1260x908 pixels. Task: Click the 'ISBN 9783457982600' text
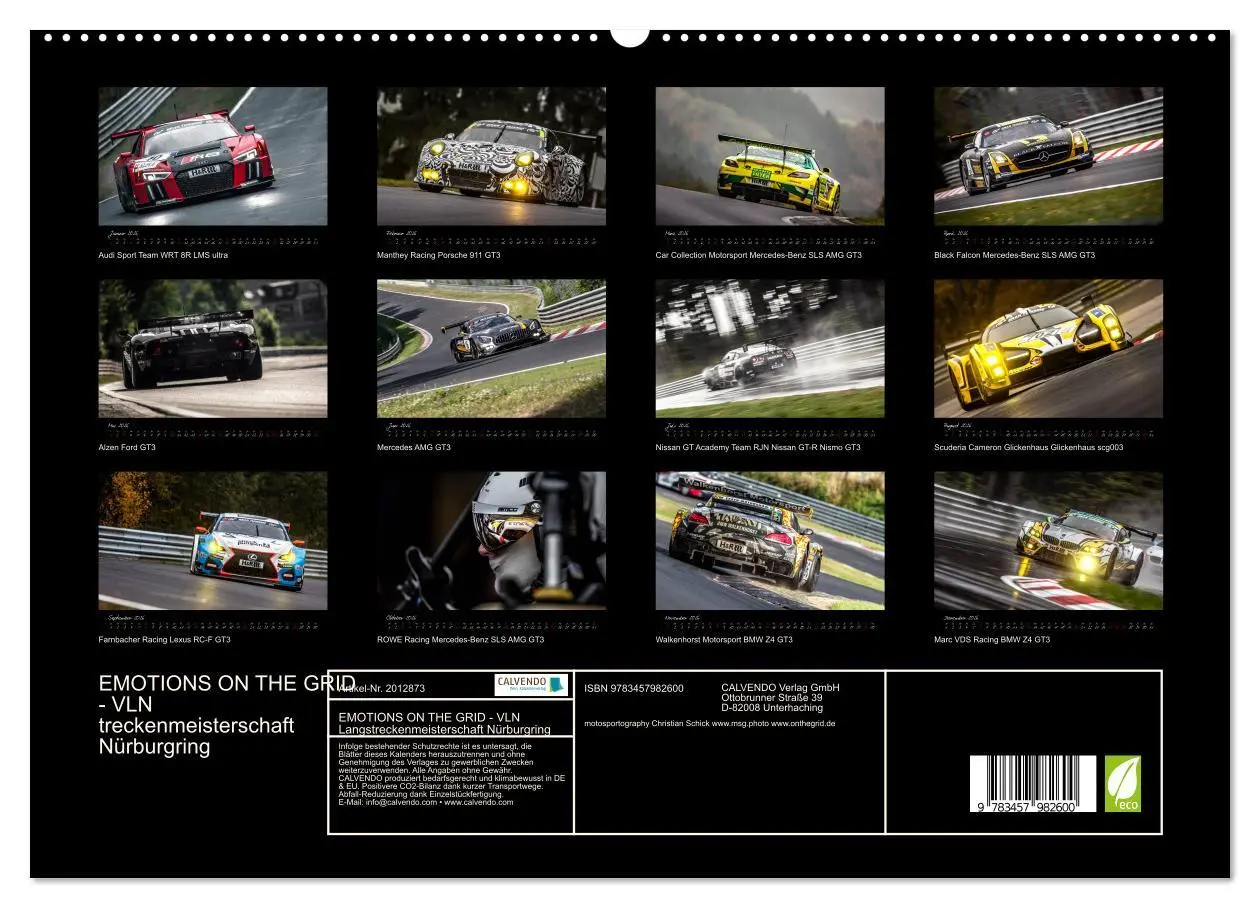pos(634,688)
